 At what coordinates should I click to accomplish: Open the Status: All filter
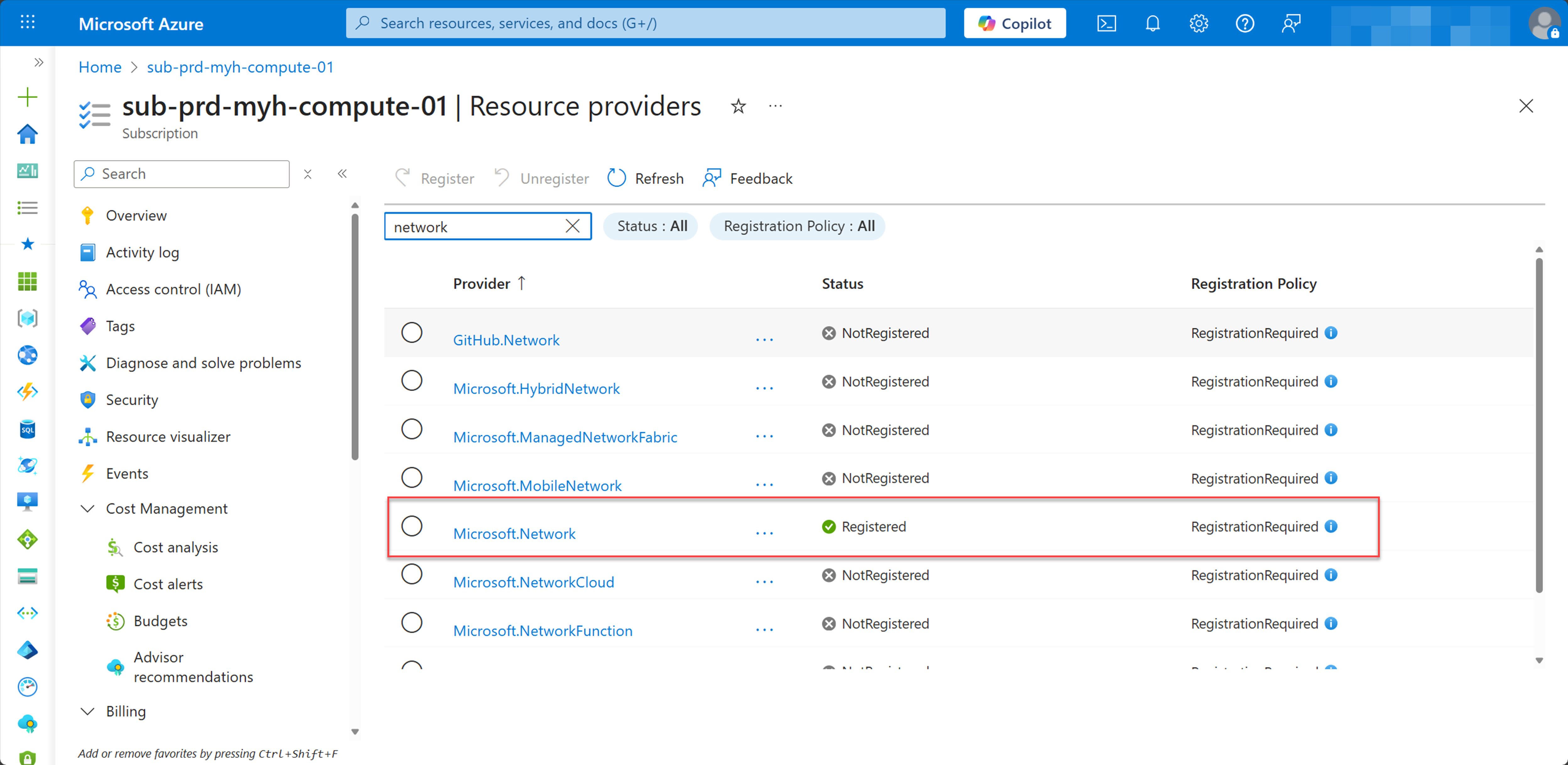[650, 226]
